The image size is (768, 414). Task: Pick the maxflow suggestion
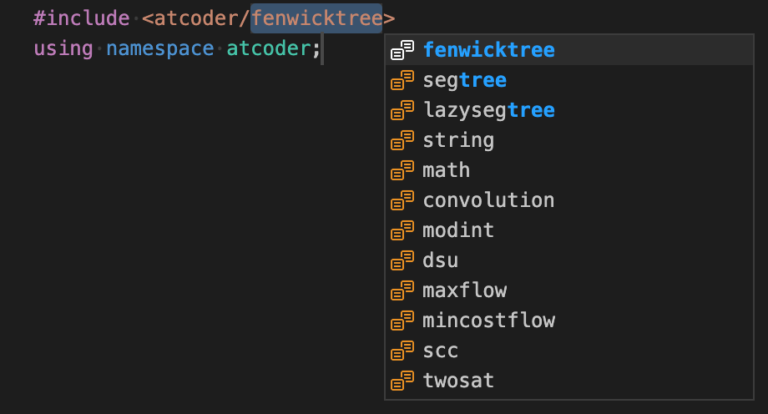[x=569, y=291]
